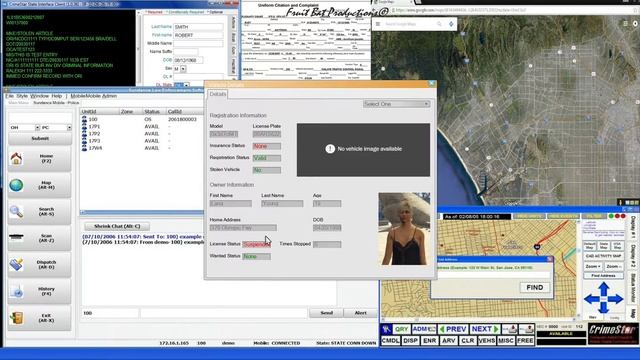Click the second officer icon before status panel
640x360 pixels.
(x=527, y=329)
